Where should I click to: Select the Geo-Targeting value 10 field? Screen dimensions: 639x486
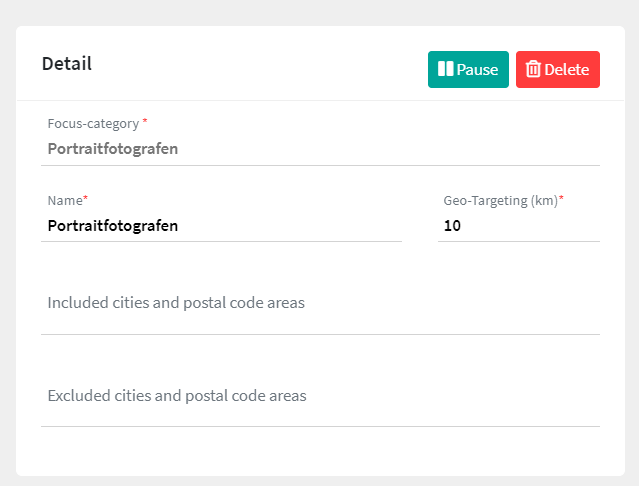(x=518, y=226)
